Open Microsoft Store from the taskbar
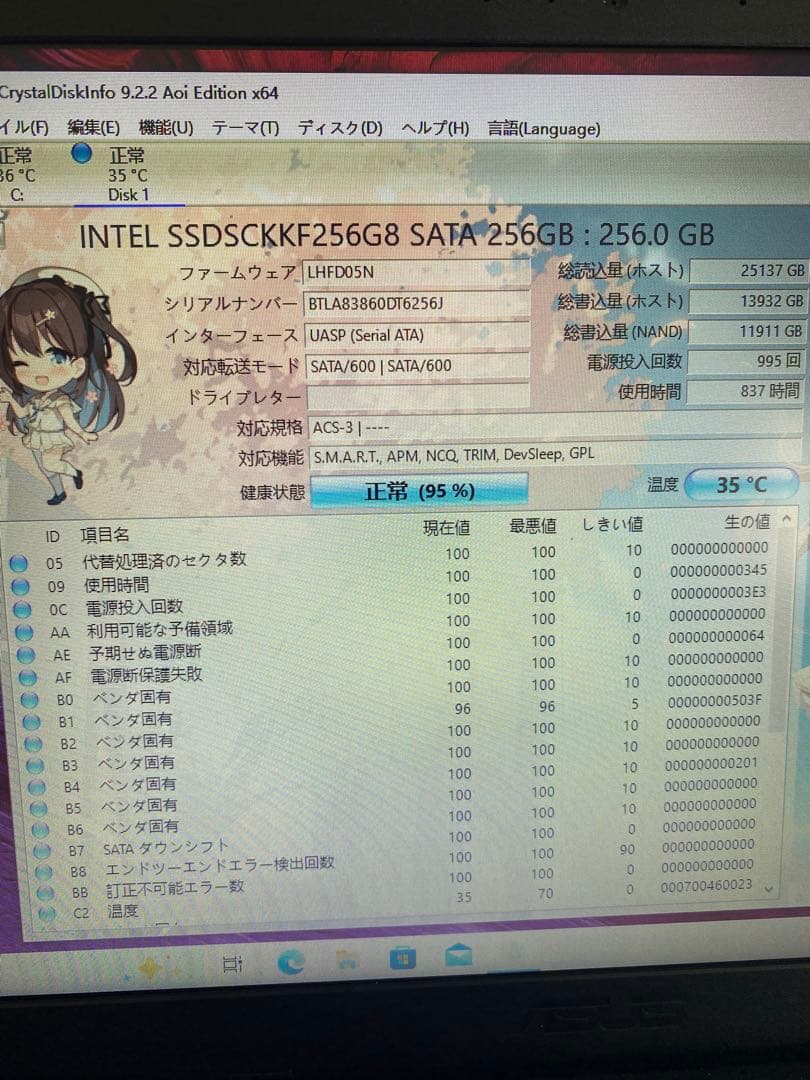 click(x=404, y=958)
